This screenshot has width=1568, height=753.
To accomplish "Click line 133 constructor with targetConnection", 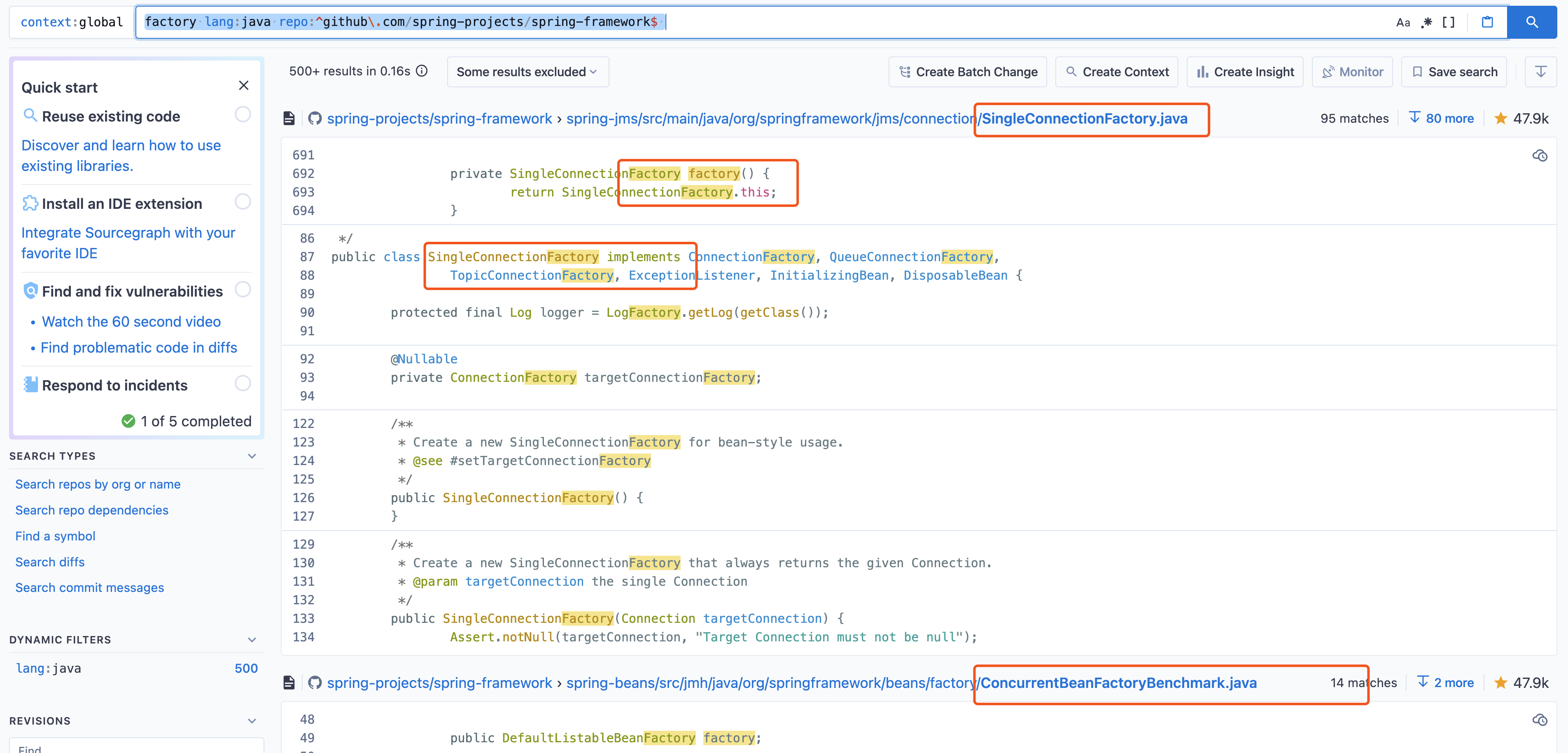I will (x=617, y=618).
